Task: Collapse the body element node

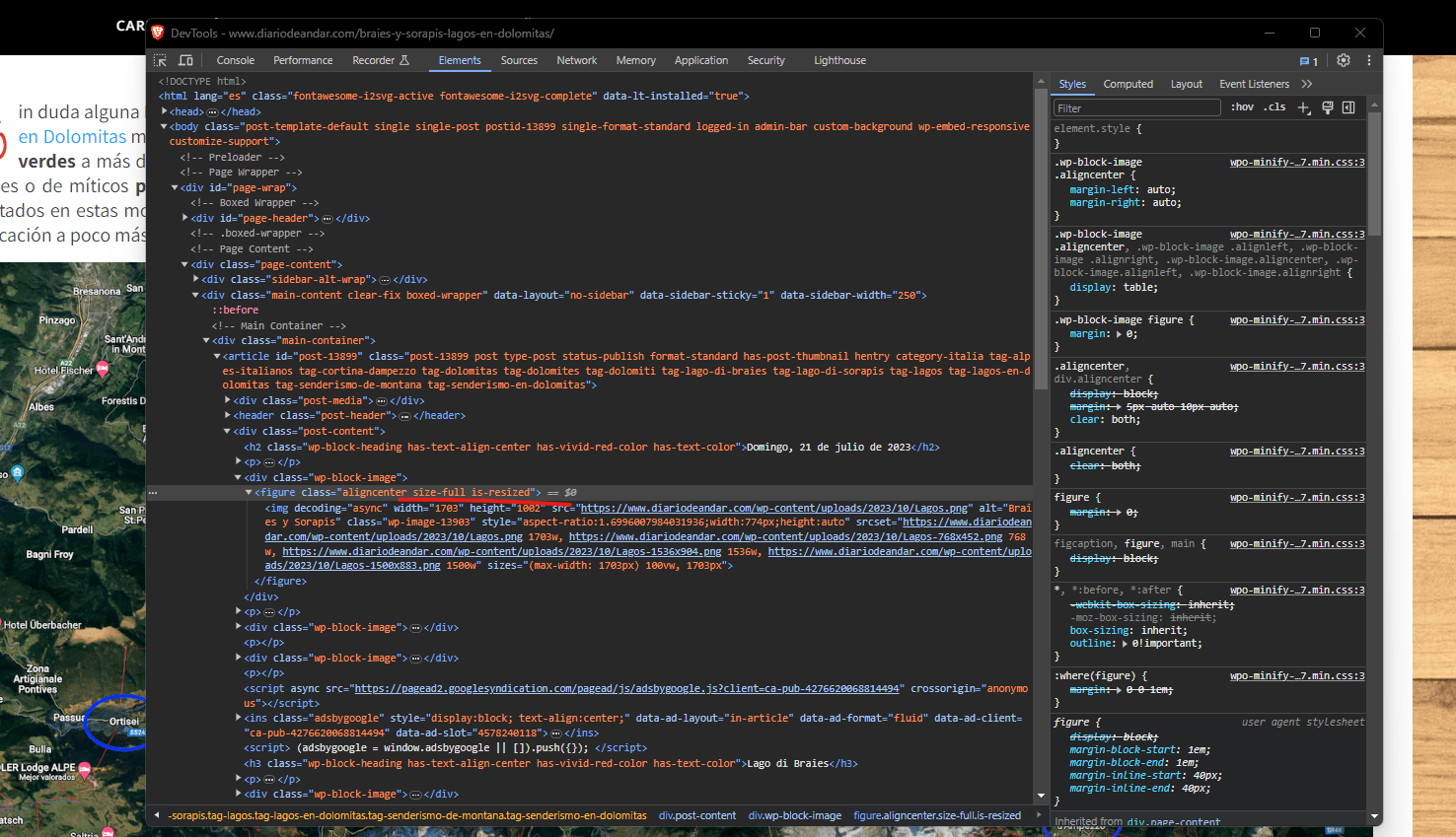Action: tap(165, 126)
